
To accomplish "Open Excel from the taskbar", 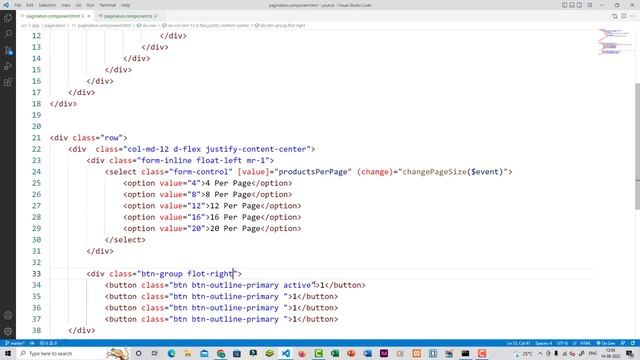I will pyautogui.click(x=335, y=353).
